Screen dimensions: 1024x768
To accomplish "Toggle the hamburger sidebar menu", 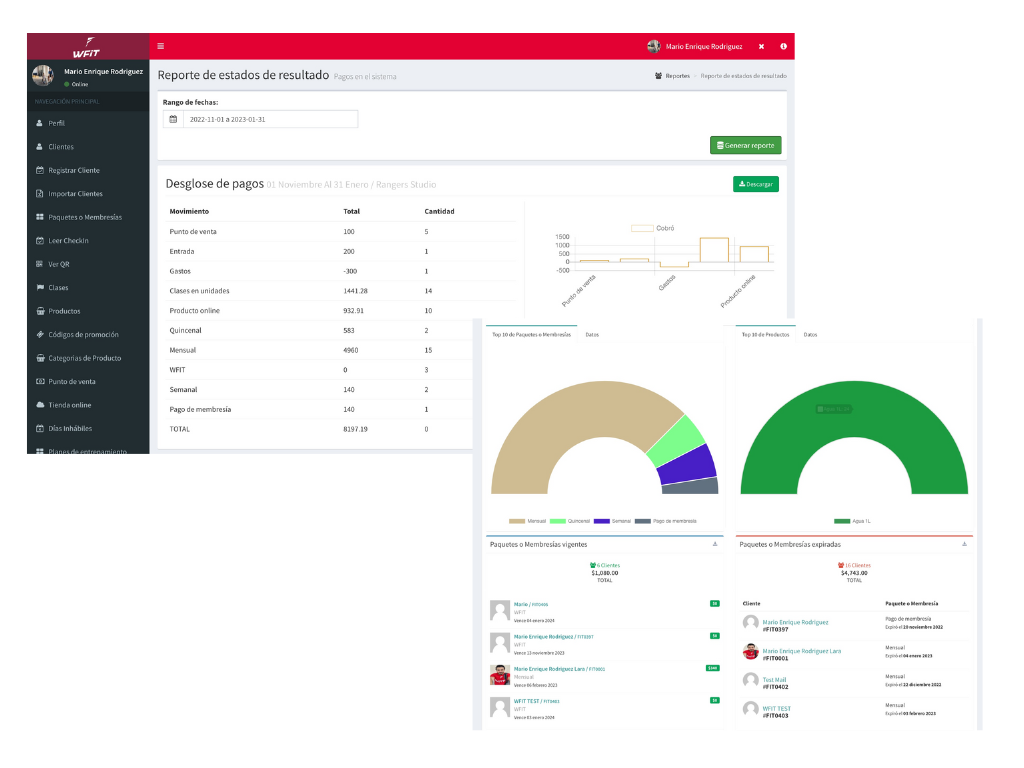I will pos(161,46).
